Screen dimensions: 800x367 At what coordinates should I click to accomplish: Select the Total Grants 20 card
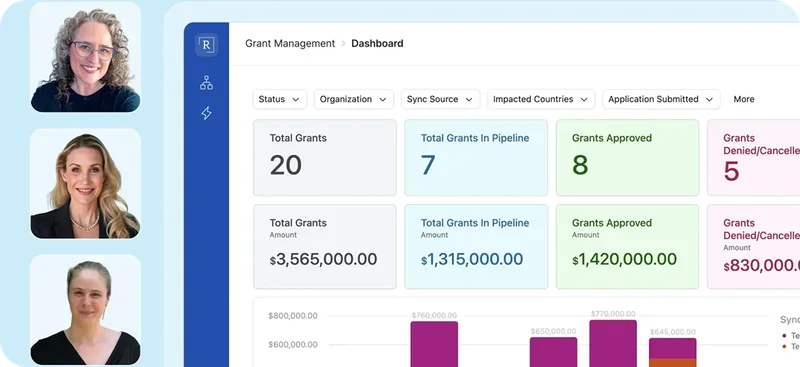coord(324,158)
